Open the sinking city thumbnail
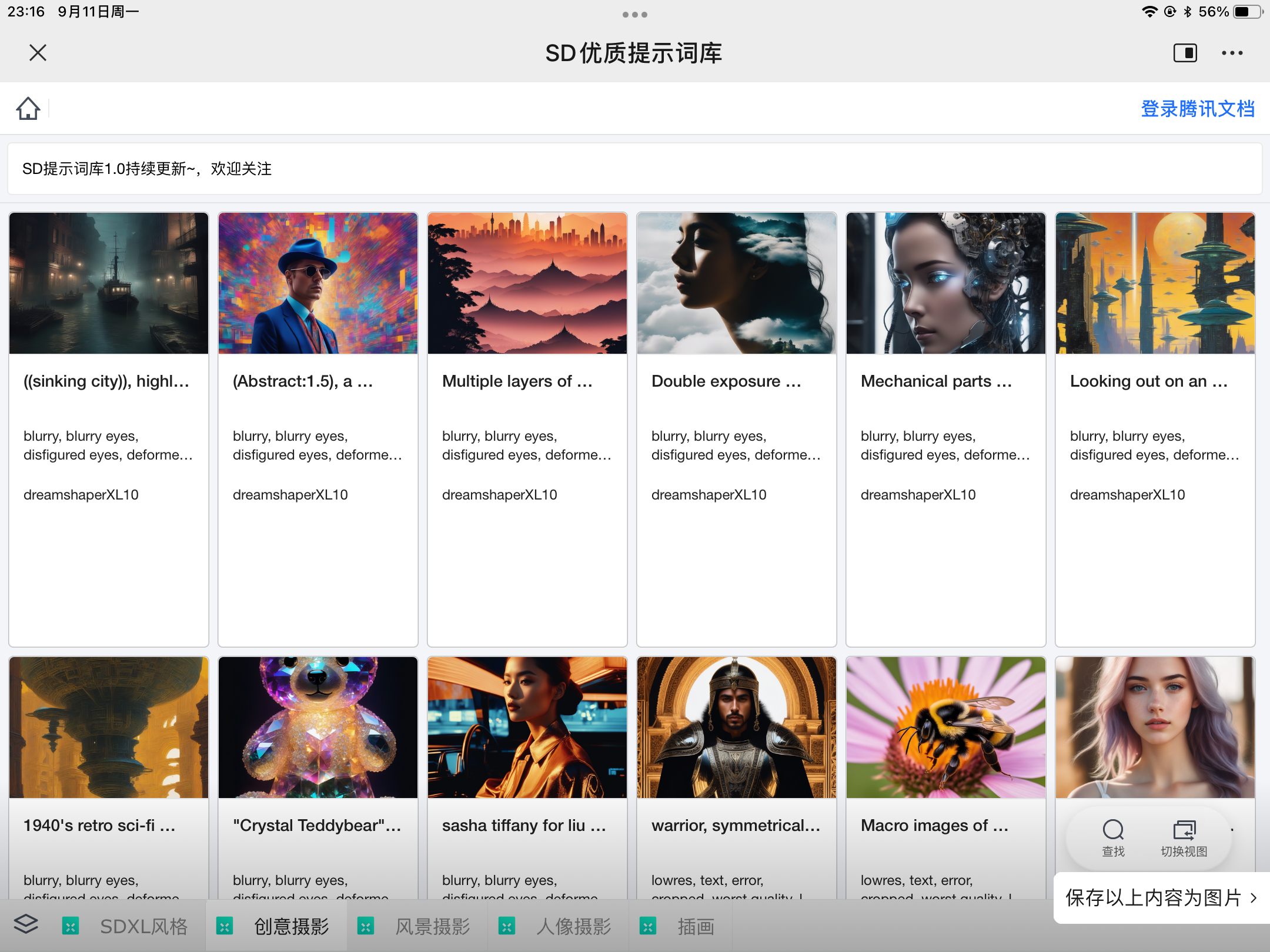1270x952 pixels. point(109,283)
